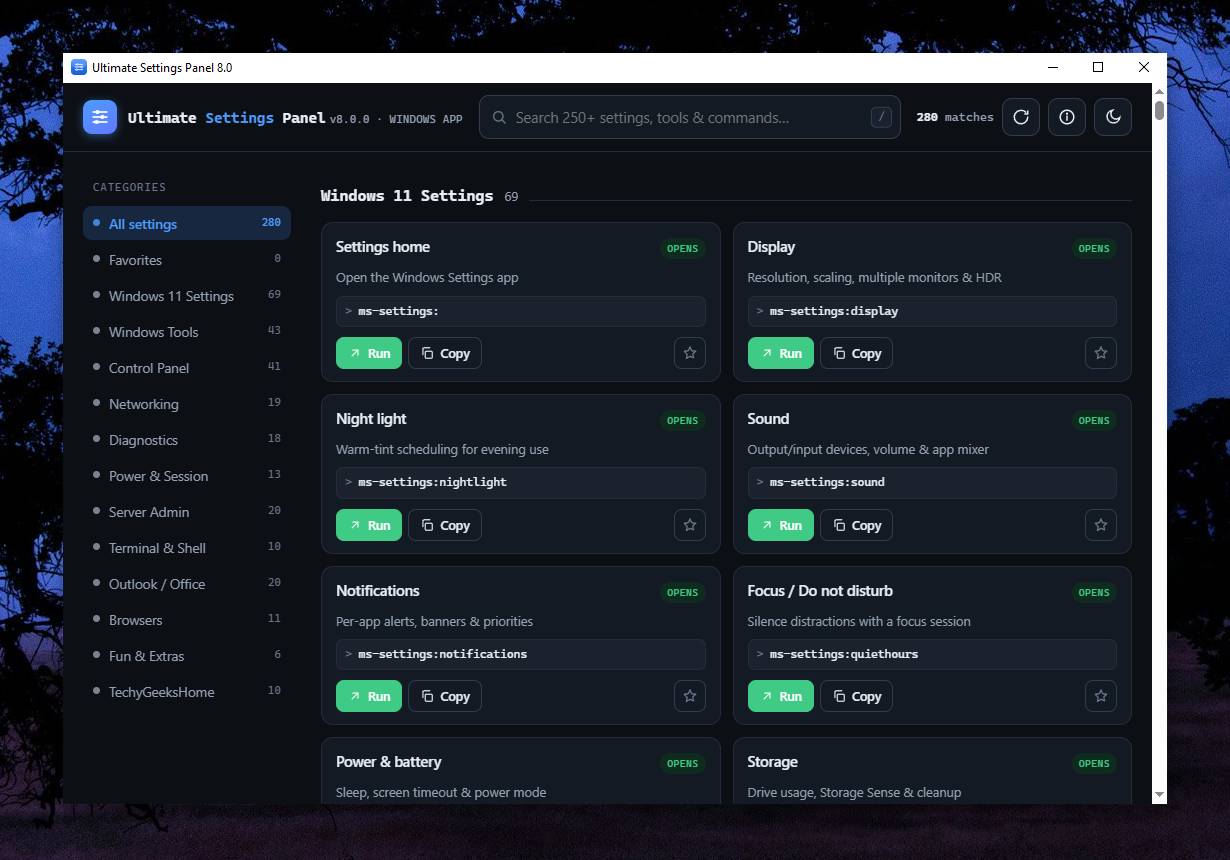Copy the ms-settings:nightlight command
Screen dimensions: 1230x860
(445, 525)
